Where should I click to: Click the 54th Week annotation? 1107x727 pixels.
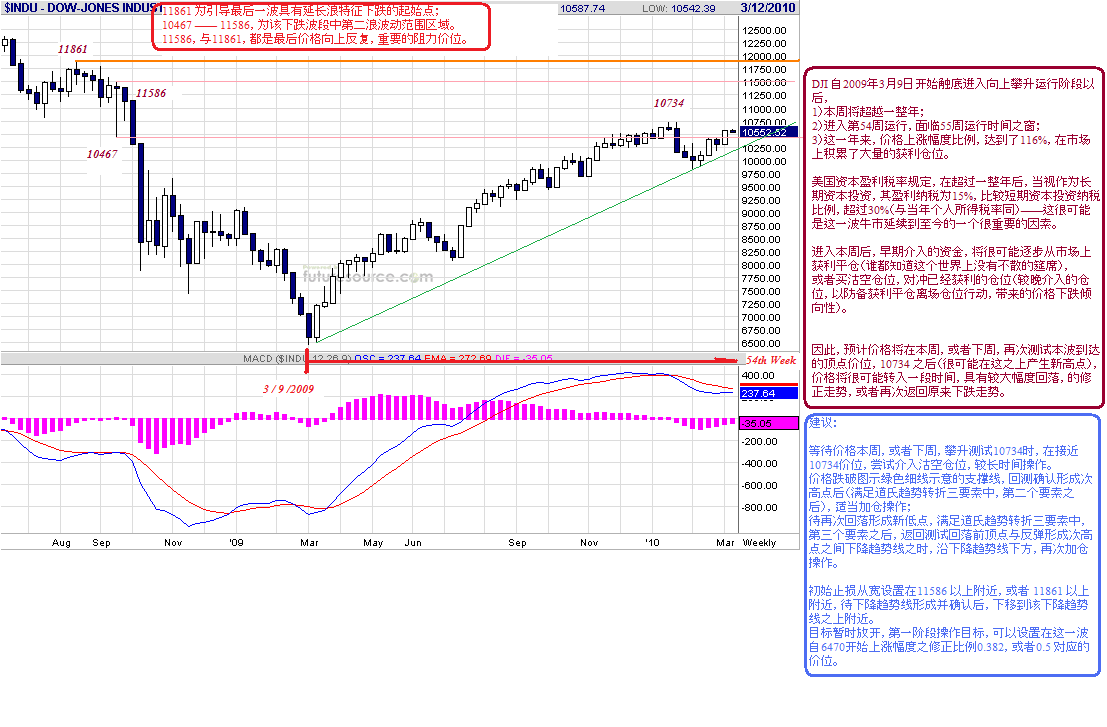tap(771, 360)
